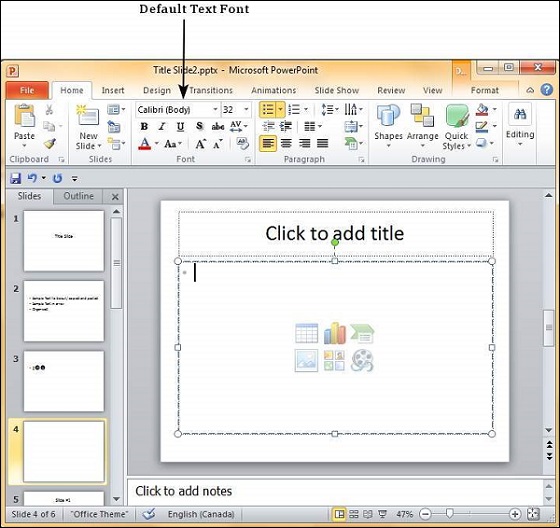This screenshot has width=560, height=528.
Task: Switch to the Slide Show tab
Action: tap(337, 90)
